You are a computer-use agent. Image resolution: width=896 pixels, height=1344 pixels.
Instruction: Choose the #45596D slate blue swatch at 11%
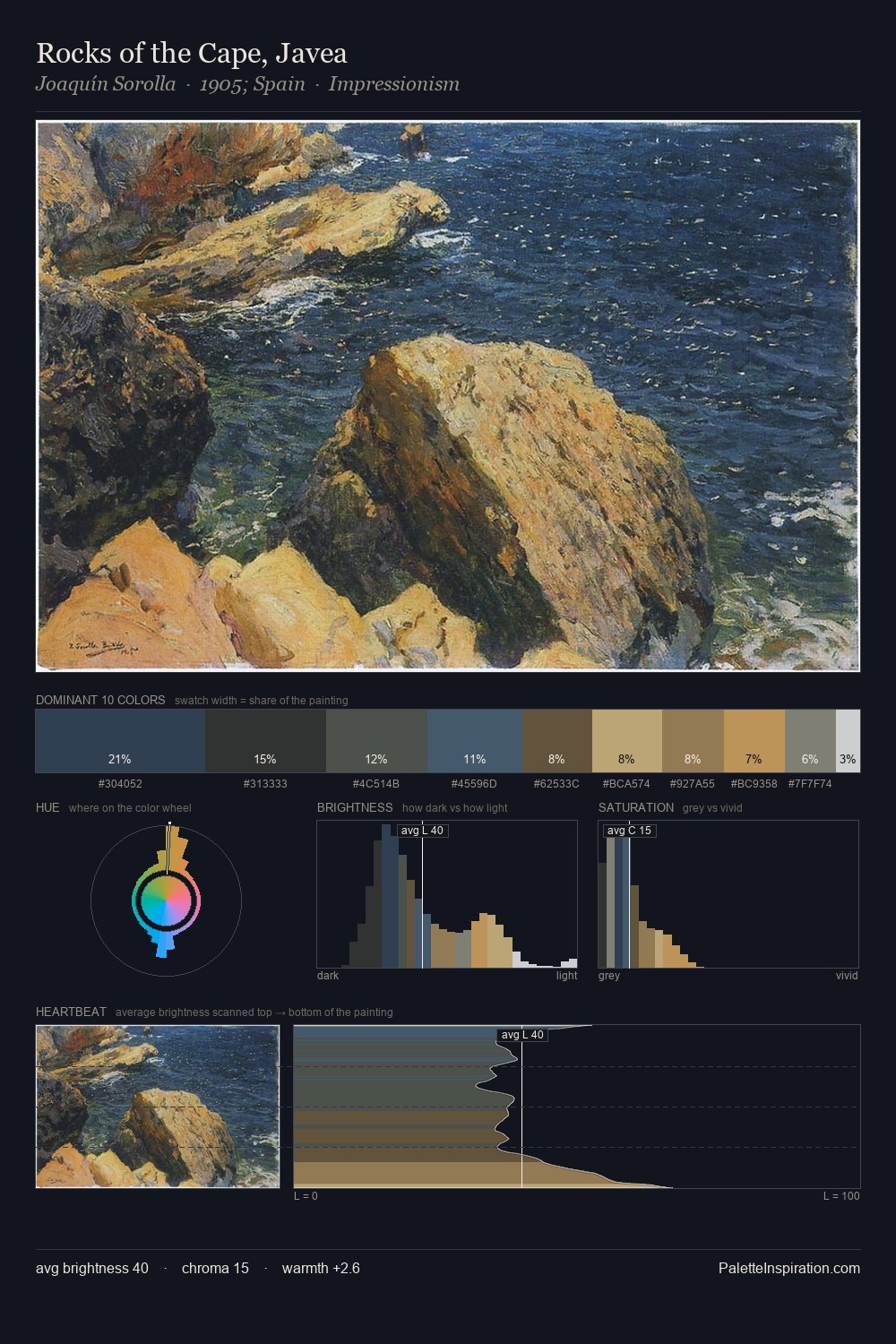475,741
